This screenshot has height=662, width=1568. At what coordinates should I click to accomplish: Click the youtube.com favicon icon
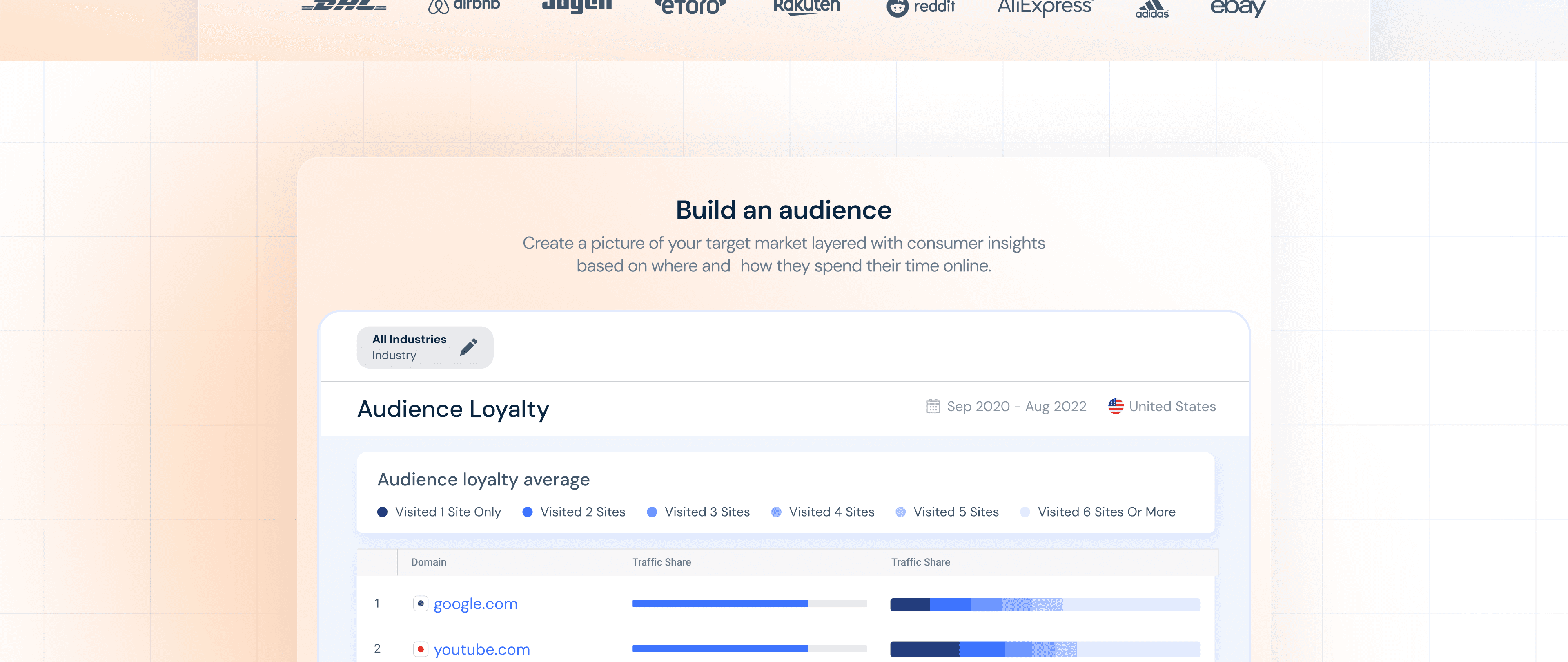[420, 649]
